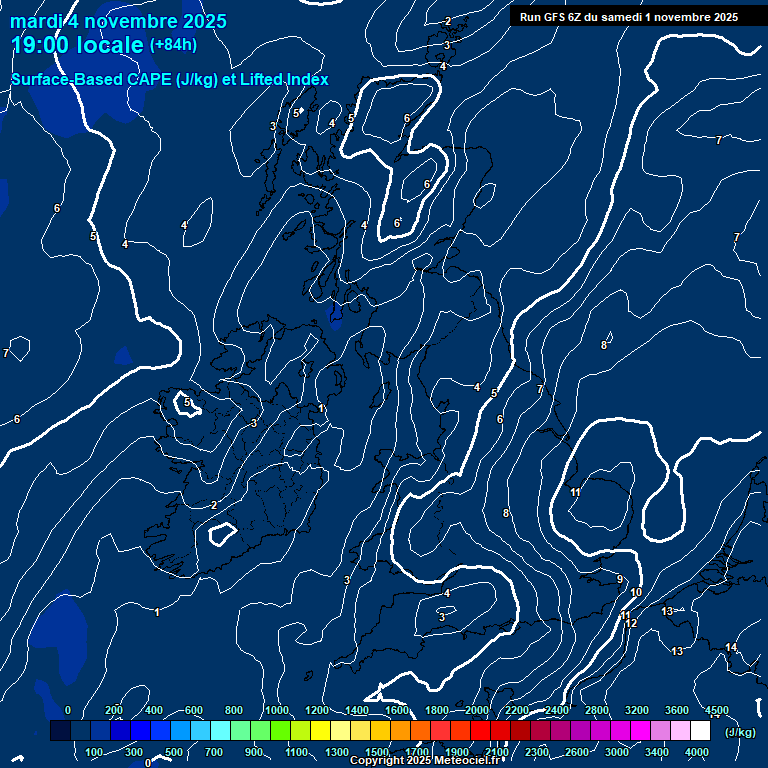Click the '3400' legend value label

point(657,752)
